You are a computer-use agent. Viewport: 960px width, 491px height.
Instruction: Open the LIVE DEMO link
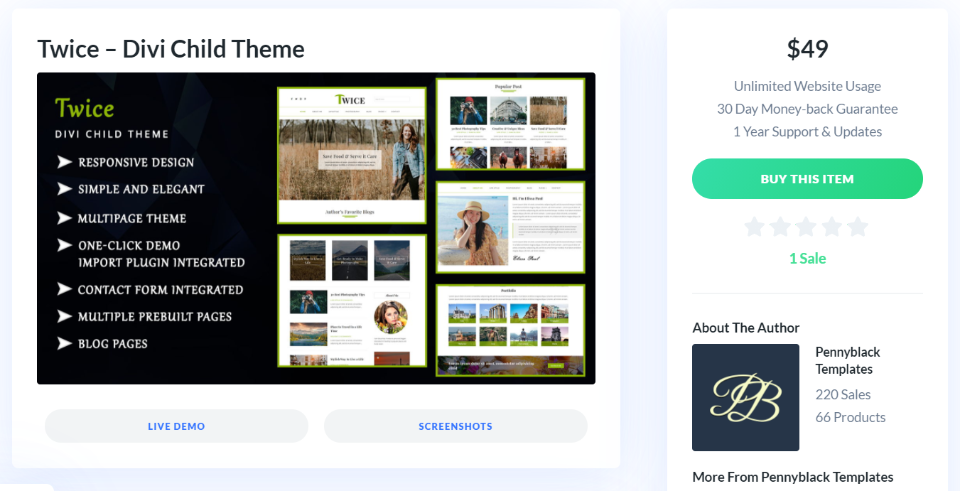tap(176, 426)
